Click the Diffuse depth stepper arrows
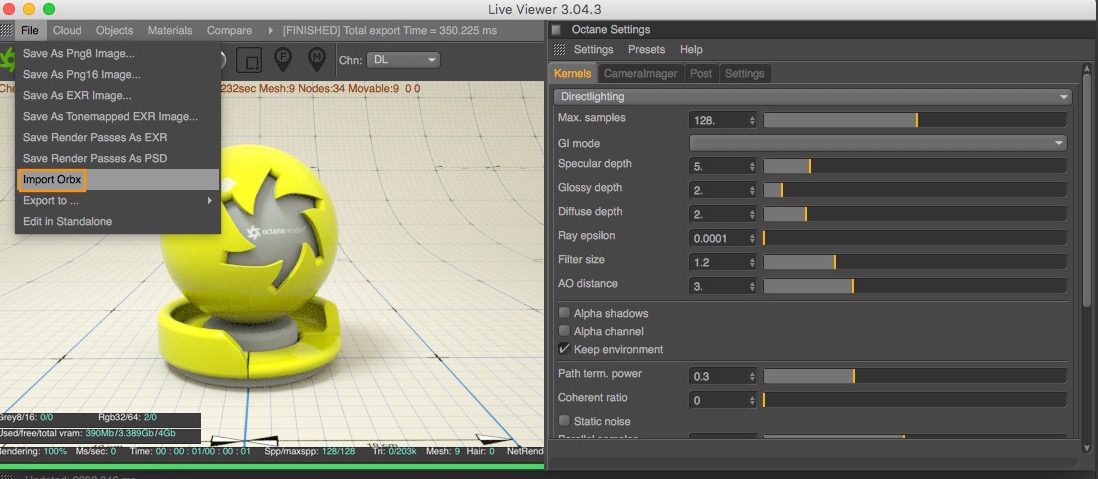 [x=752, y=214]
